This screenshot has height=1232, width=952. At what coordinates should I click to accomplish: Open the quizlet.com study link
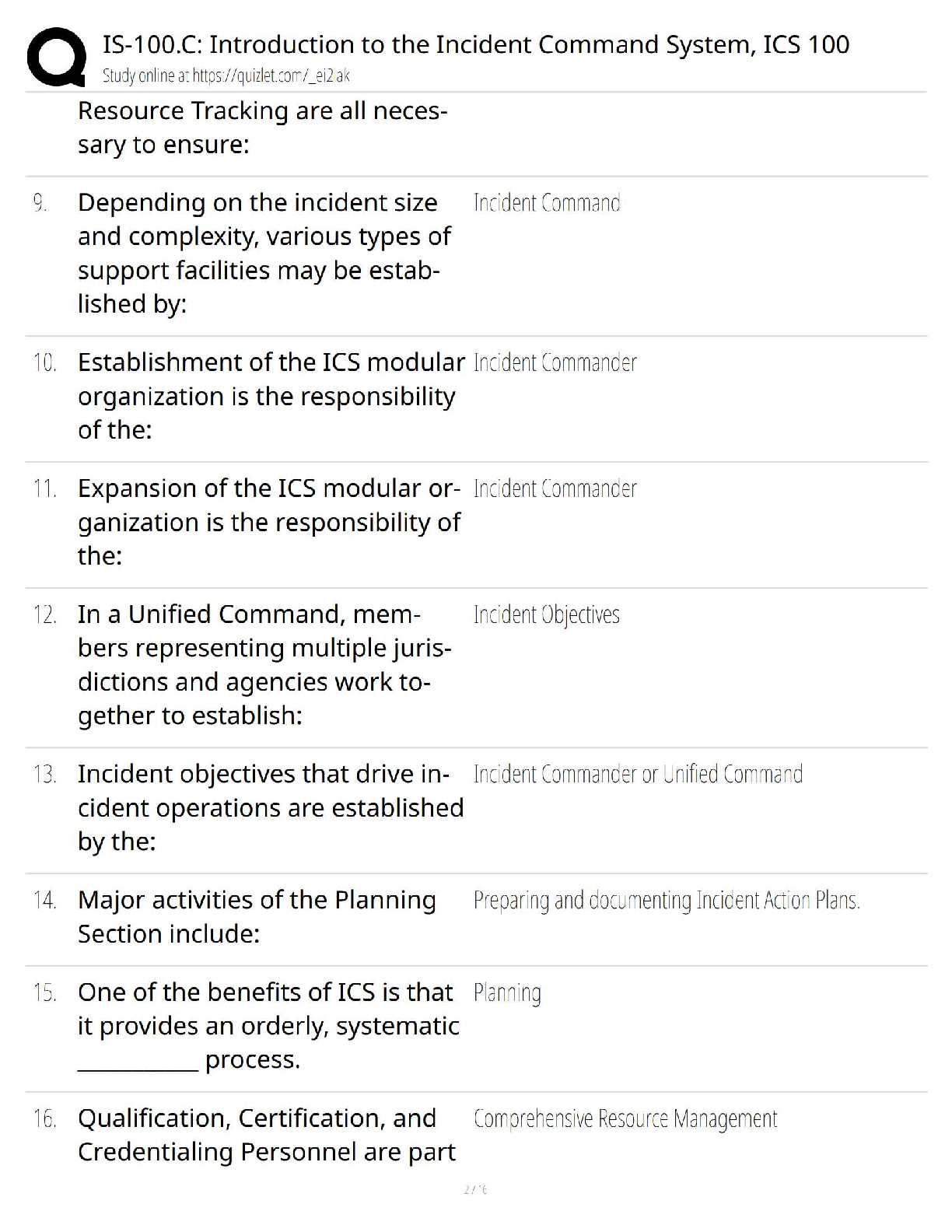226,75
